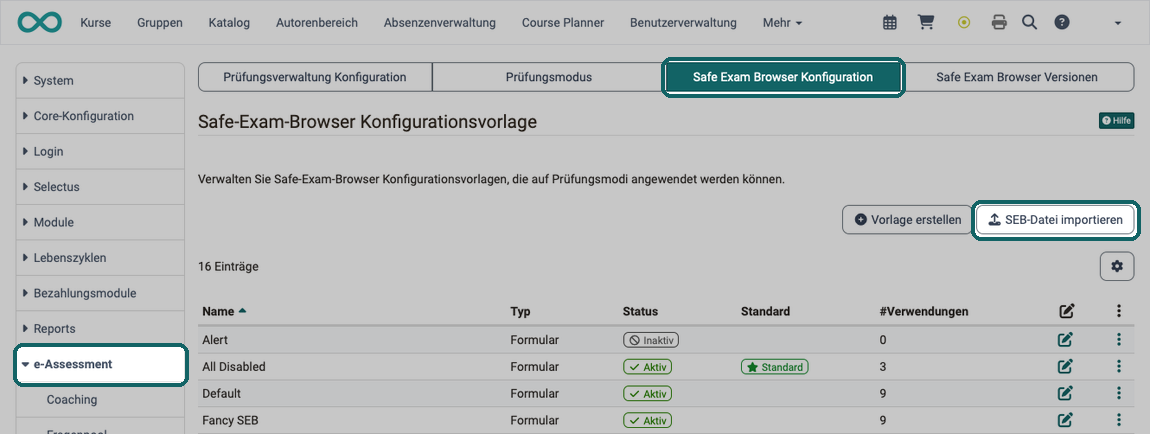Select the Alert name cell
The height and width of the screenshot is (434, 1150).
[x=215, y=339]
